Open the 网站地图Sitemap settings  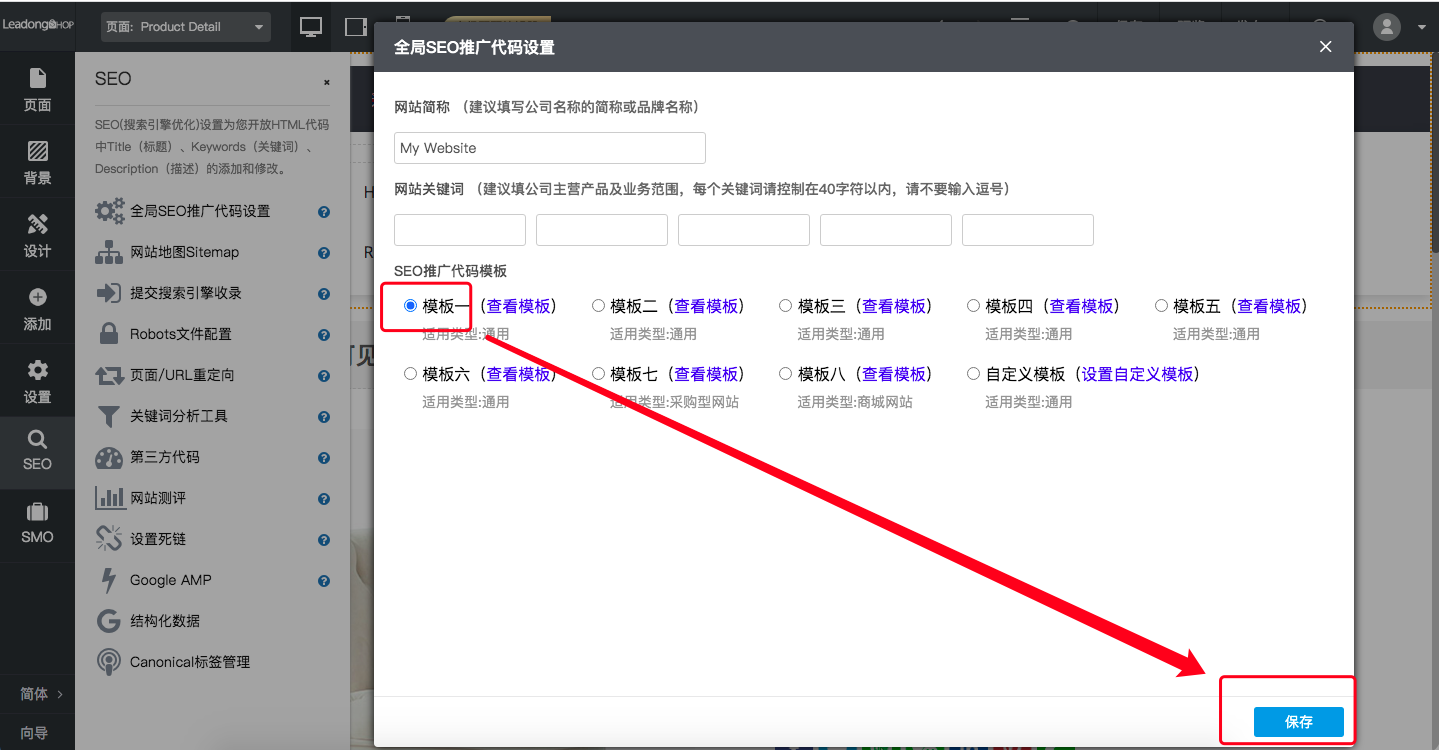tap(188, 252)
